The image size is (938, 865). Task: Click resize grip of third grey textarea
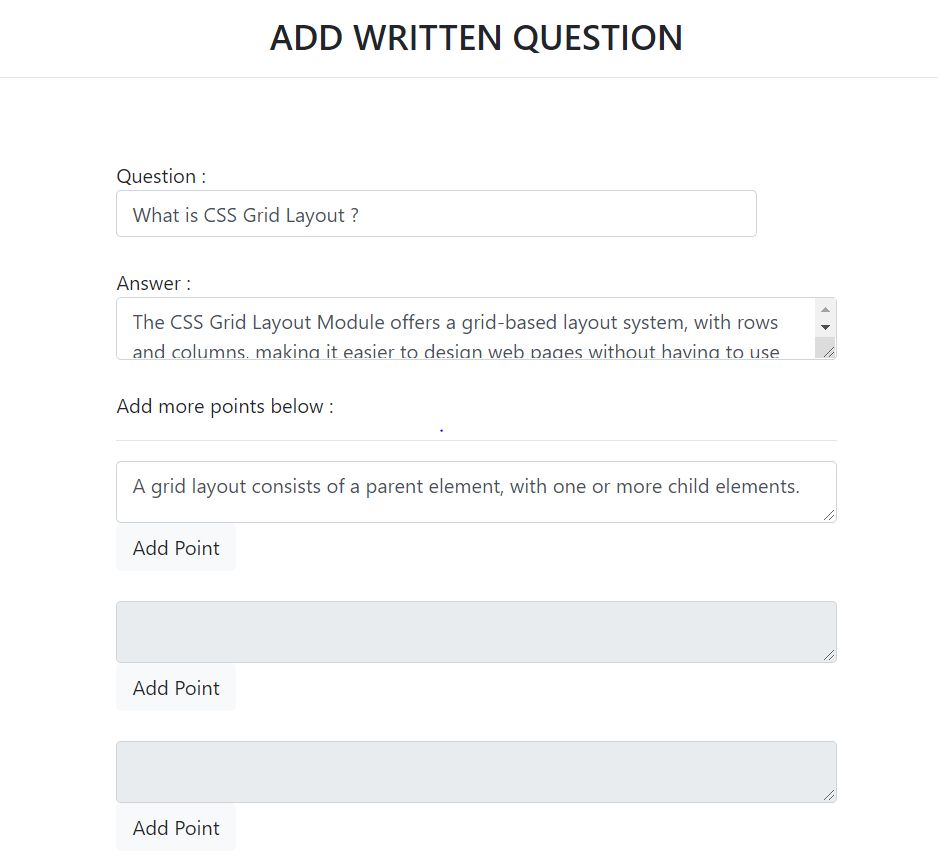(829, 795)
